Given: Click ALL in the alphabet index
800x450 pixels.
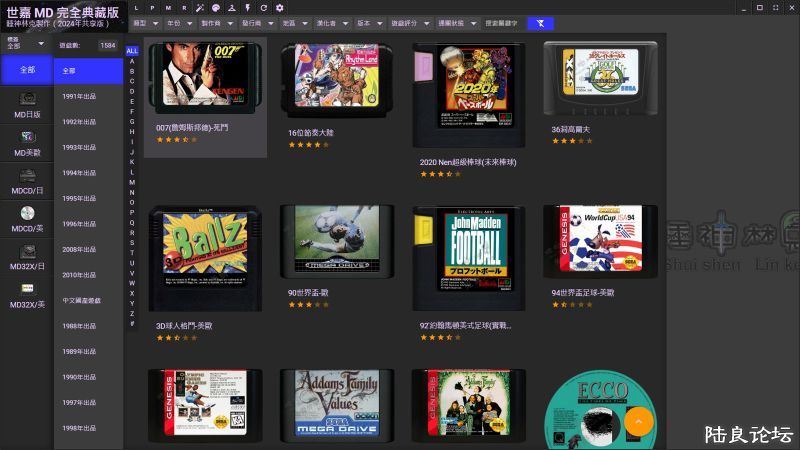Looking at the screenshot, I should pos(132,51).
